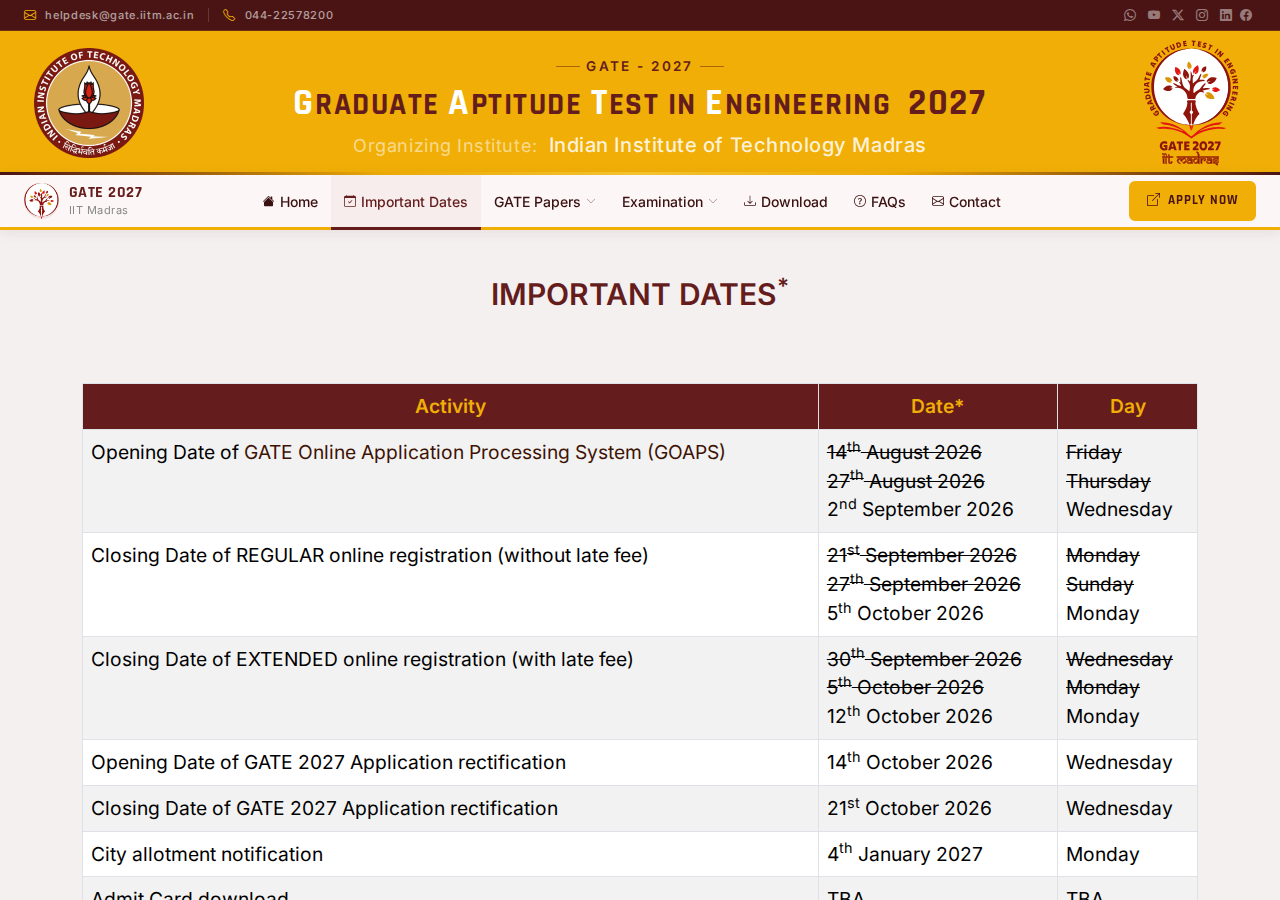Screen dimensions: 1280x900
Task: Open the LinkedIn social icon
Action: 1226,15
